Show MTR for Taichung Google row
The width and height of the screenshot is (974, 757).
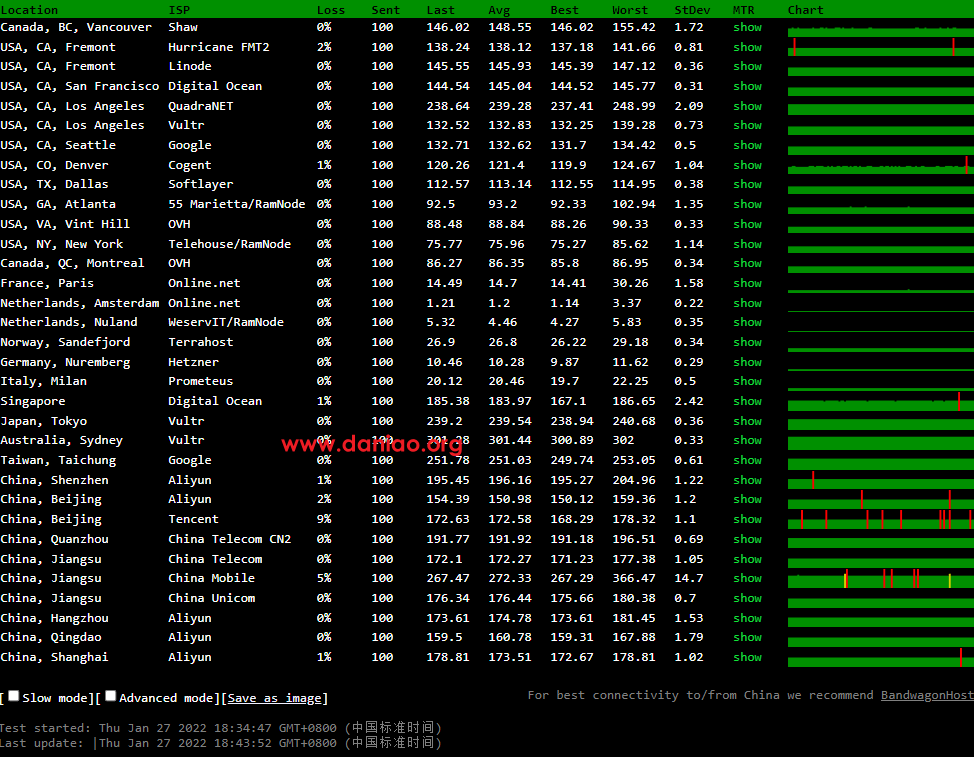747,460
